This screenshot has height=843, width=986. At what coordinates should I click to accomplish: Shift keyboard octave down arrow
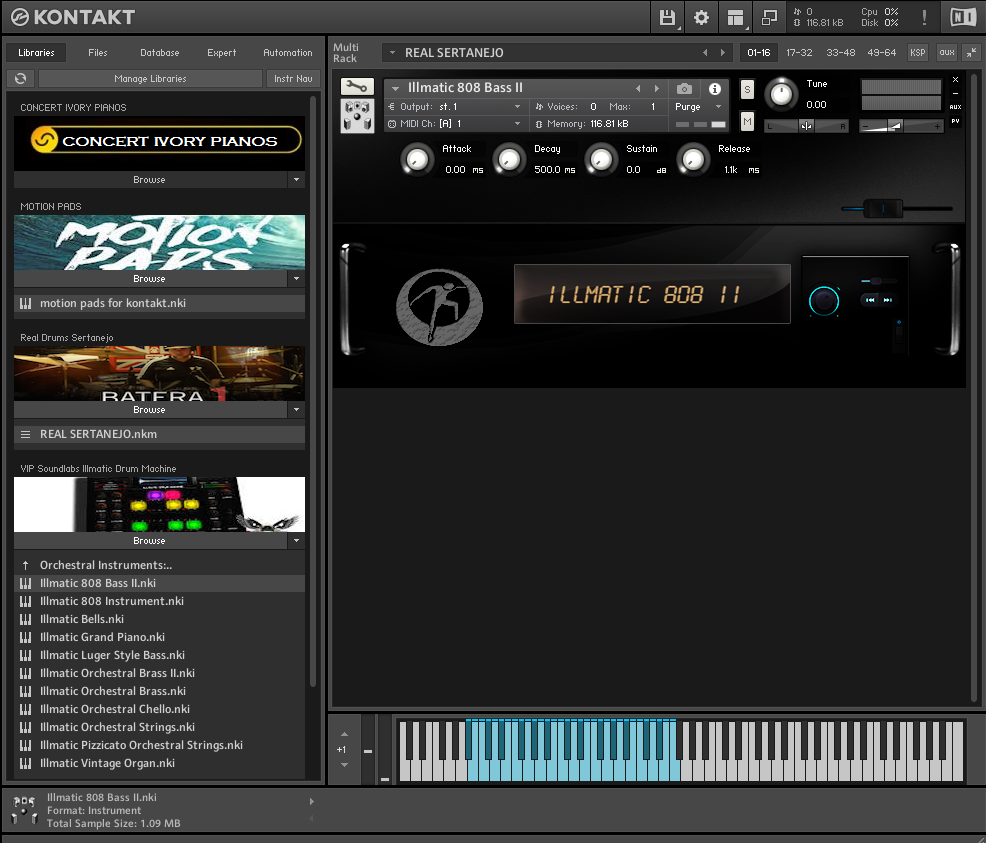pos(344,765)
